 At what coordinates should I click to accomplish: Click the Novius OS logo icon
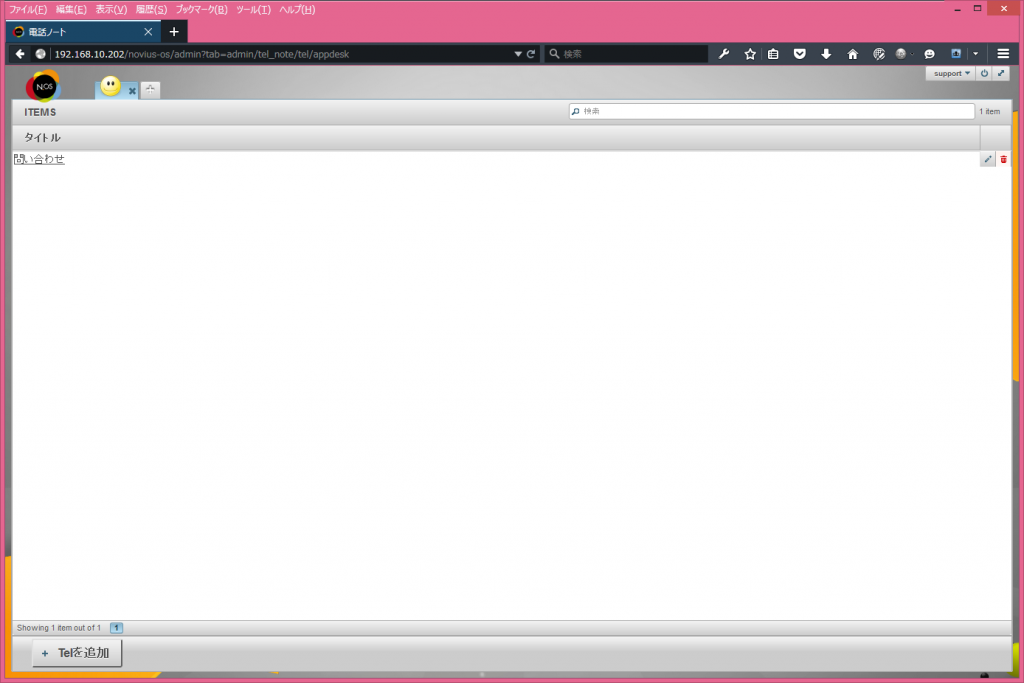(x=43, y=87)
